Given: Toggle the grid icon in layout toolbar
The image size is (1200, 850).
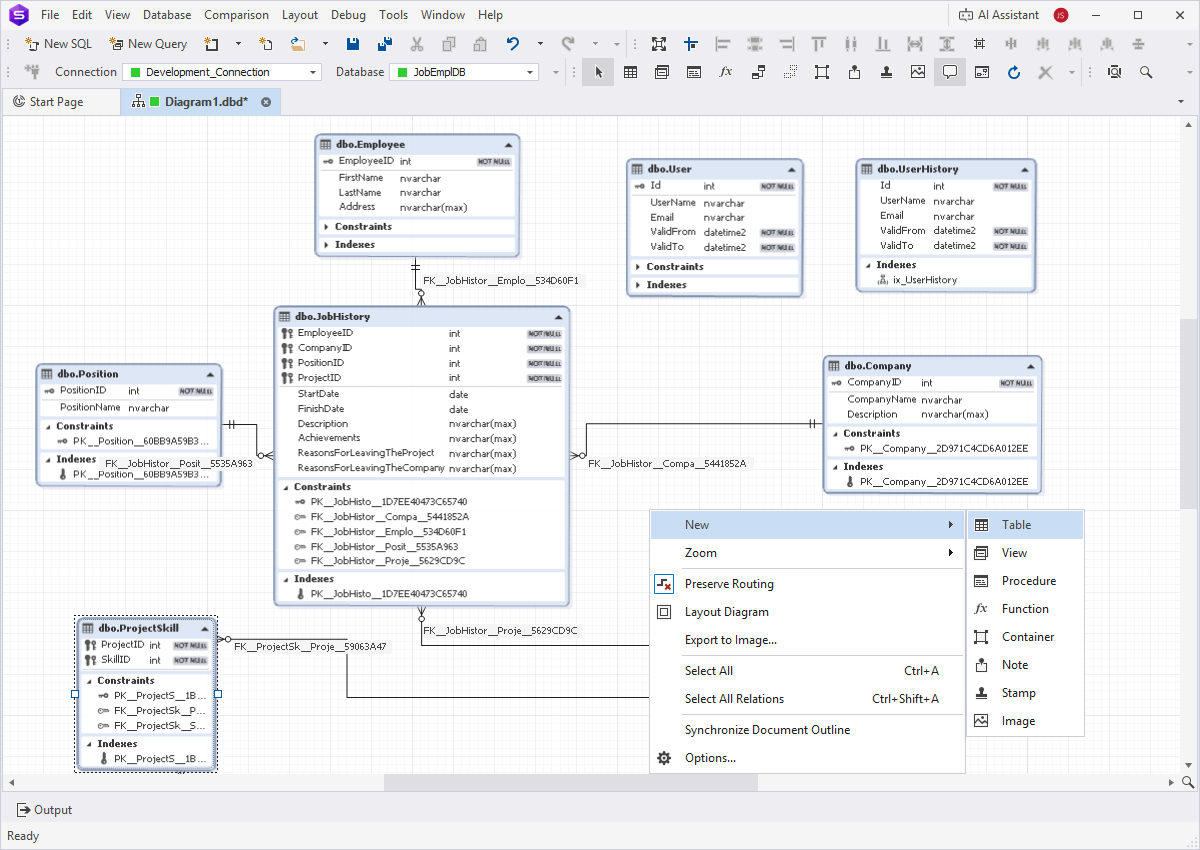Looking at the screenshot, I should pyautogui.click(x=979, y=44).
